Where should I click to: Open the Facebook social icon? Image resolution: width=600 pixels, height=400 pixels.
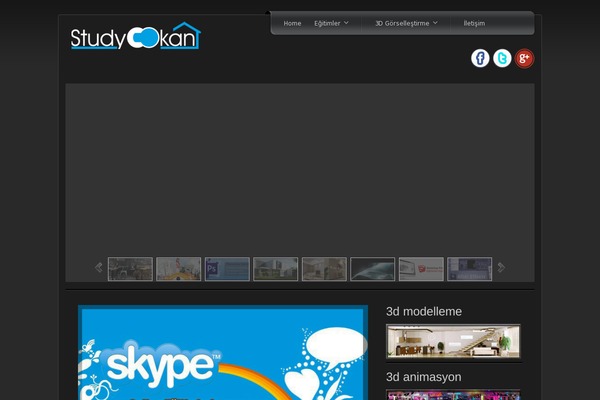480,58
